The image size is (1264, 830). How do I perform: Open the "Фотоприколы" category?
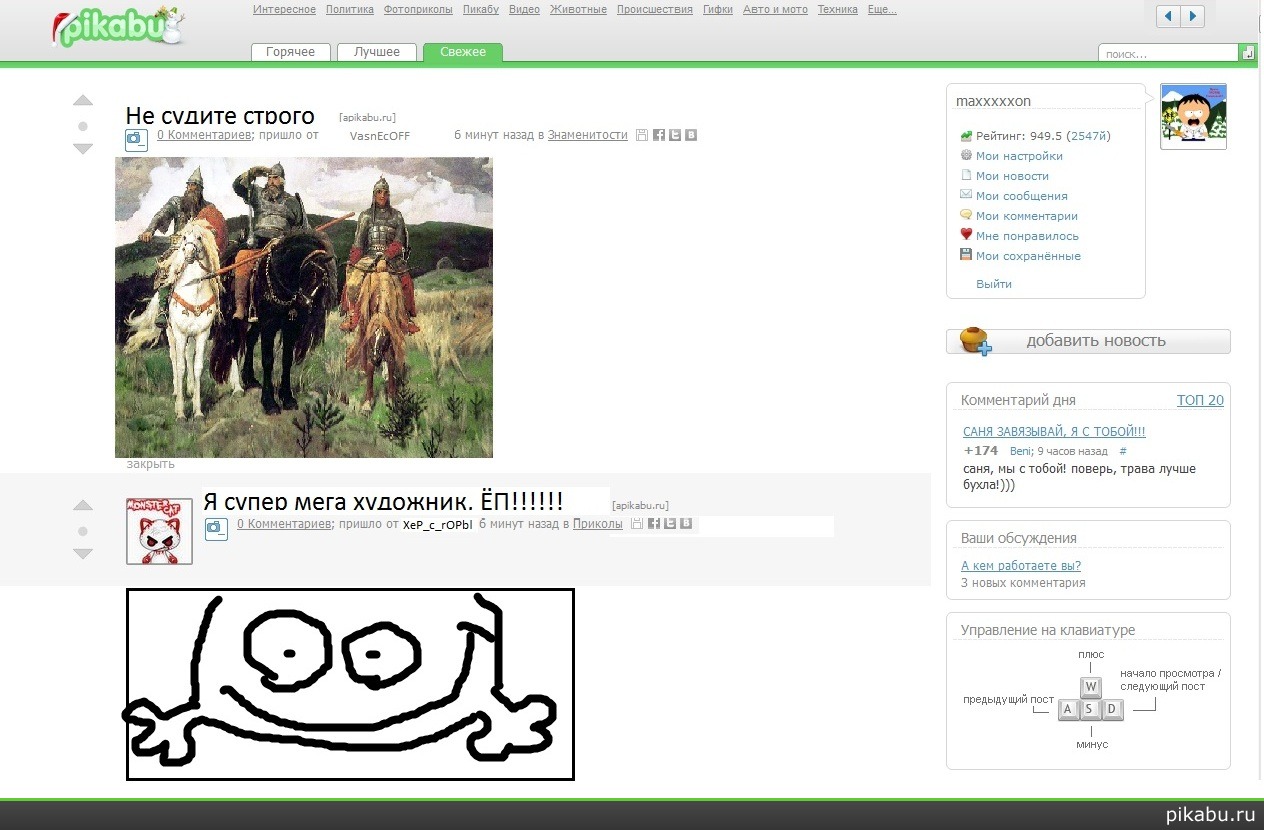tap(419, 10)
